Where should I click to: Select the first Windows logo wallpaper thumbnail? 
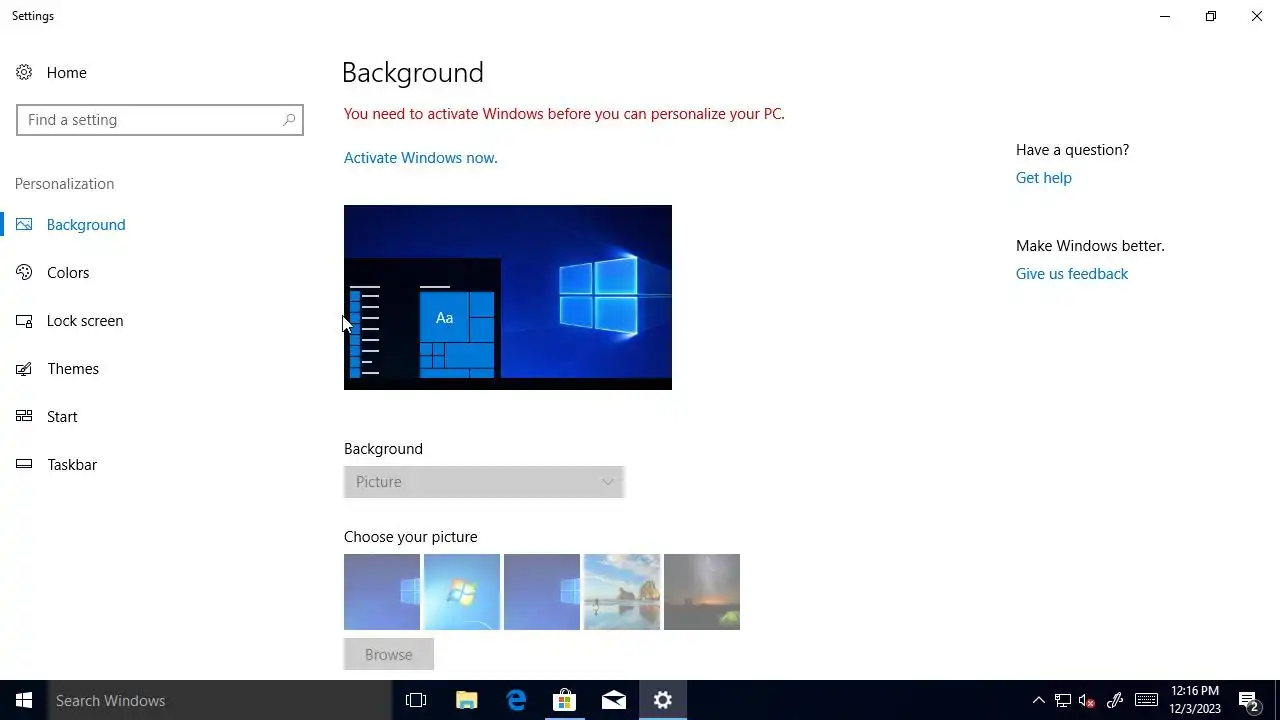(382, 592)
